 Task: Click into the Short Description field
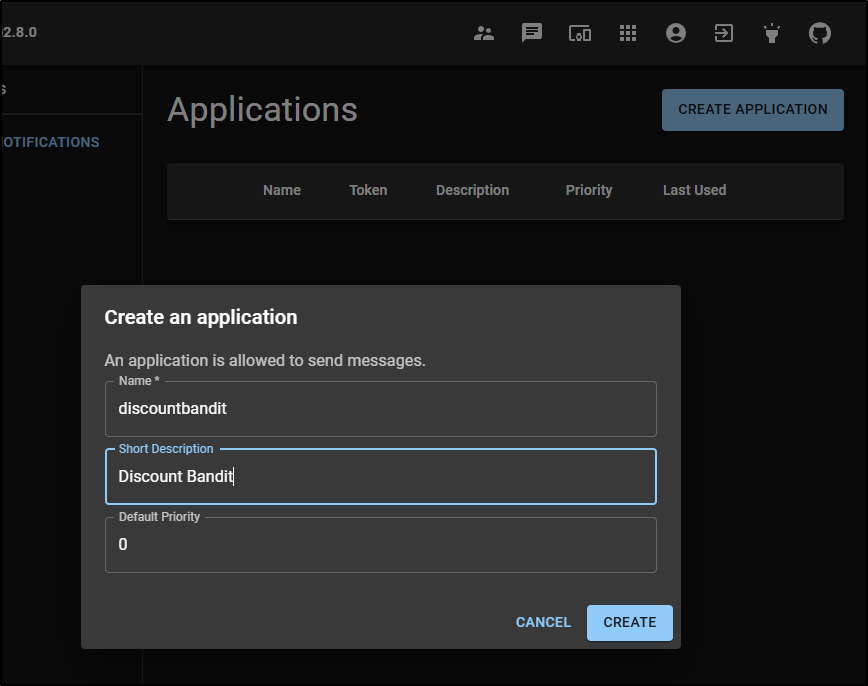point(380,477)
